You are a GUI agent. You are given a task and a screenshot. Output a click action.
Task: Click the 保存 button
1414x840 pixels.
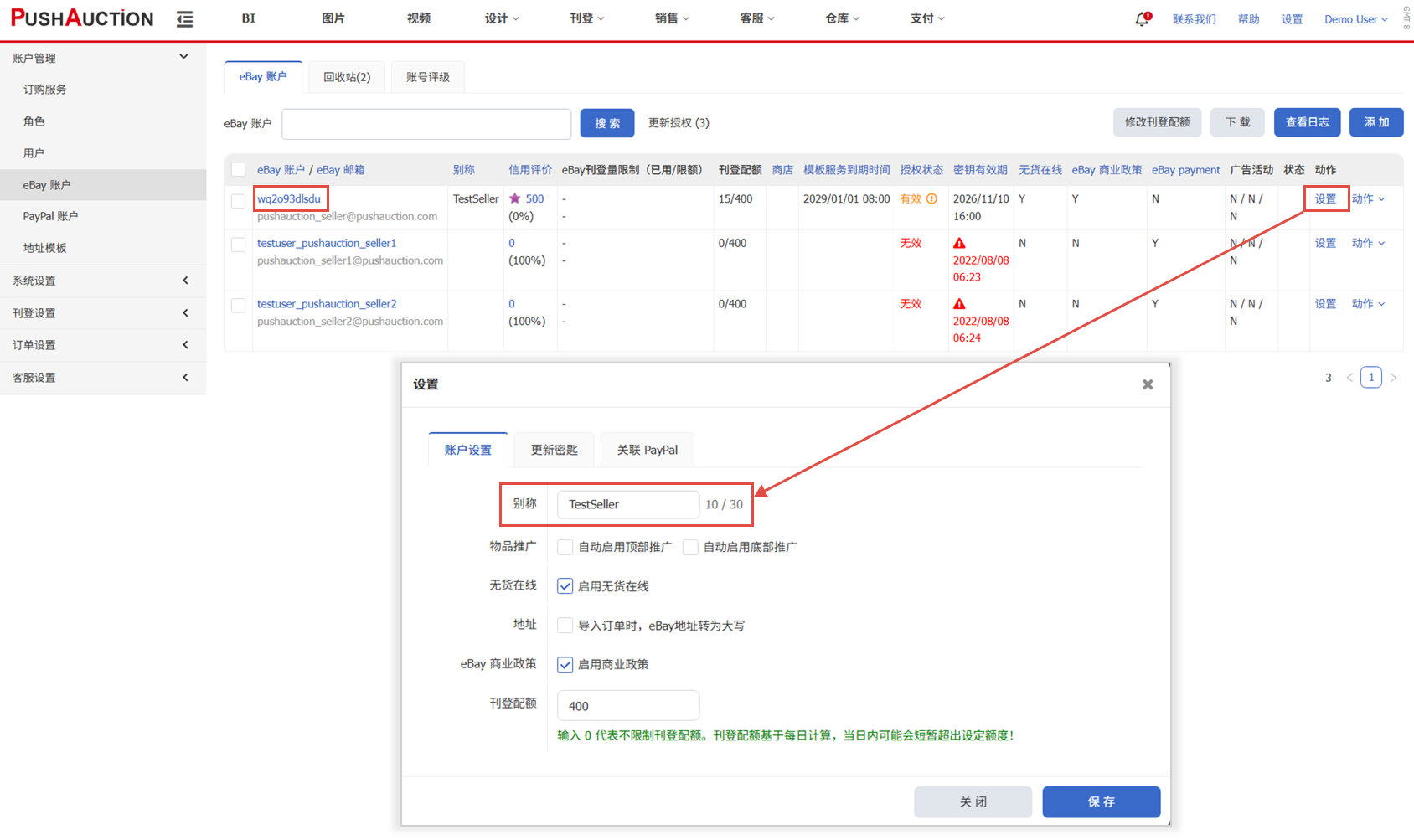click(x=1101, y=801)
